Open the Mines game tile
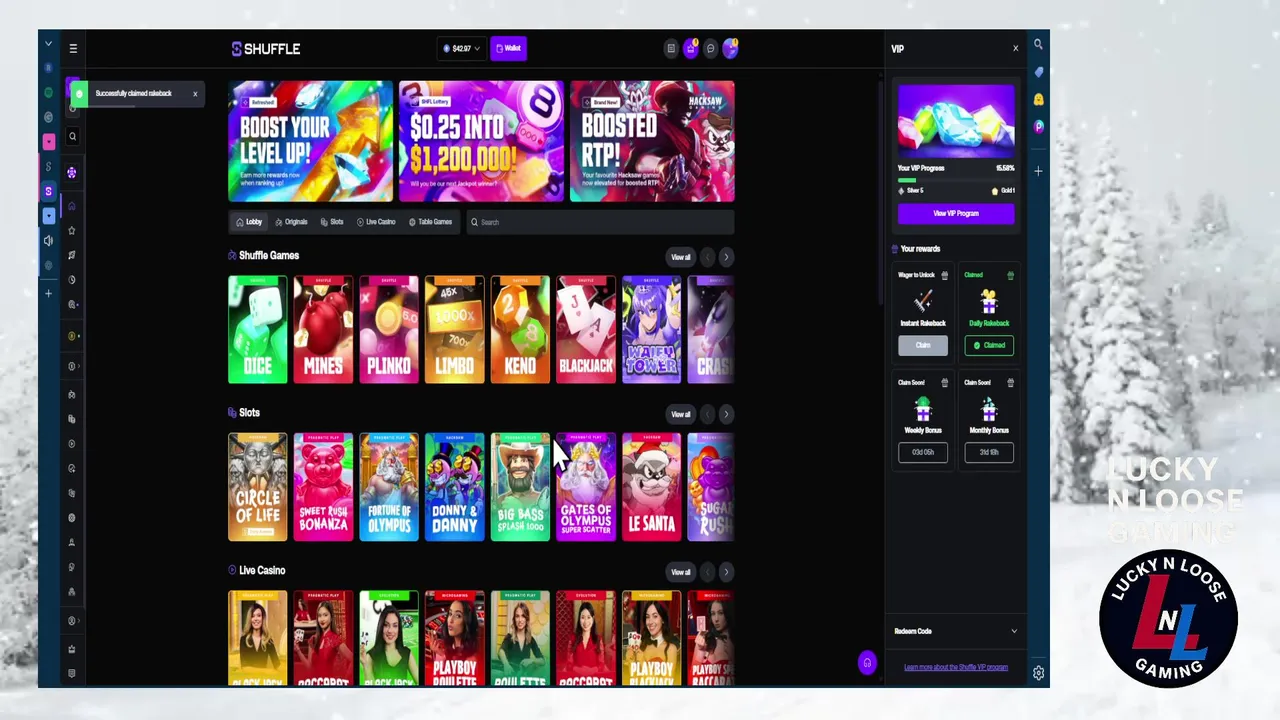Screen dimensions: 1280x720 (x=323, y=330)
